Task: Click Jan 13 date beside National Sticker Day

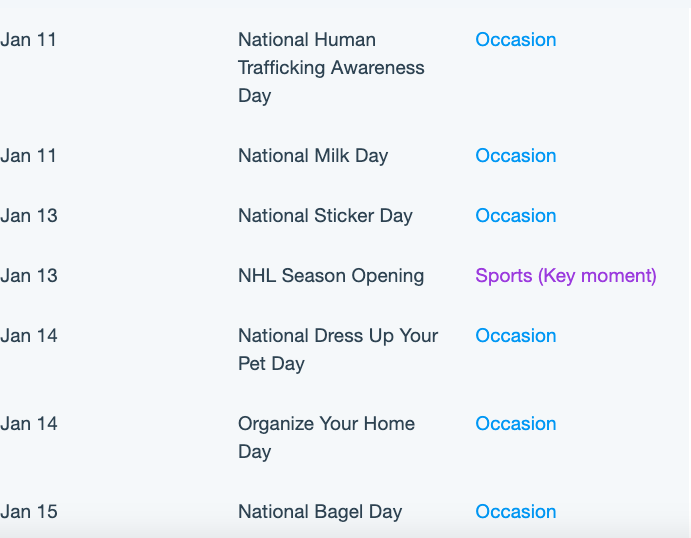Action: 29,215
